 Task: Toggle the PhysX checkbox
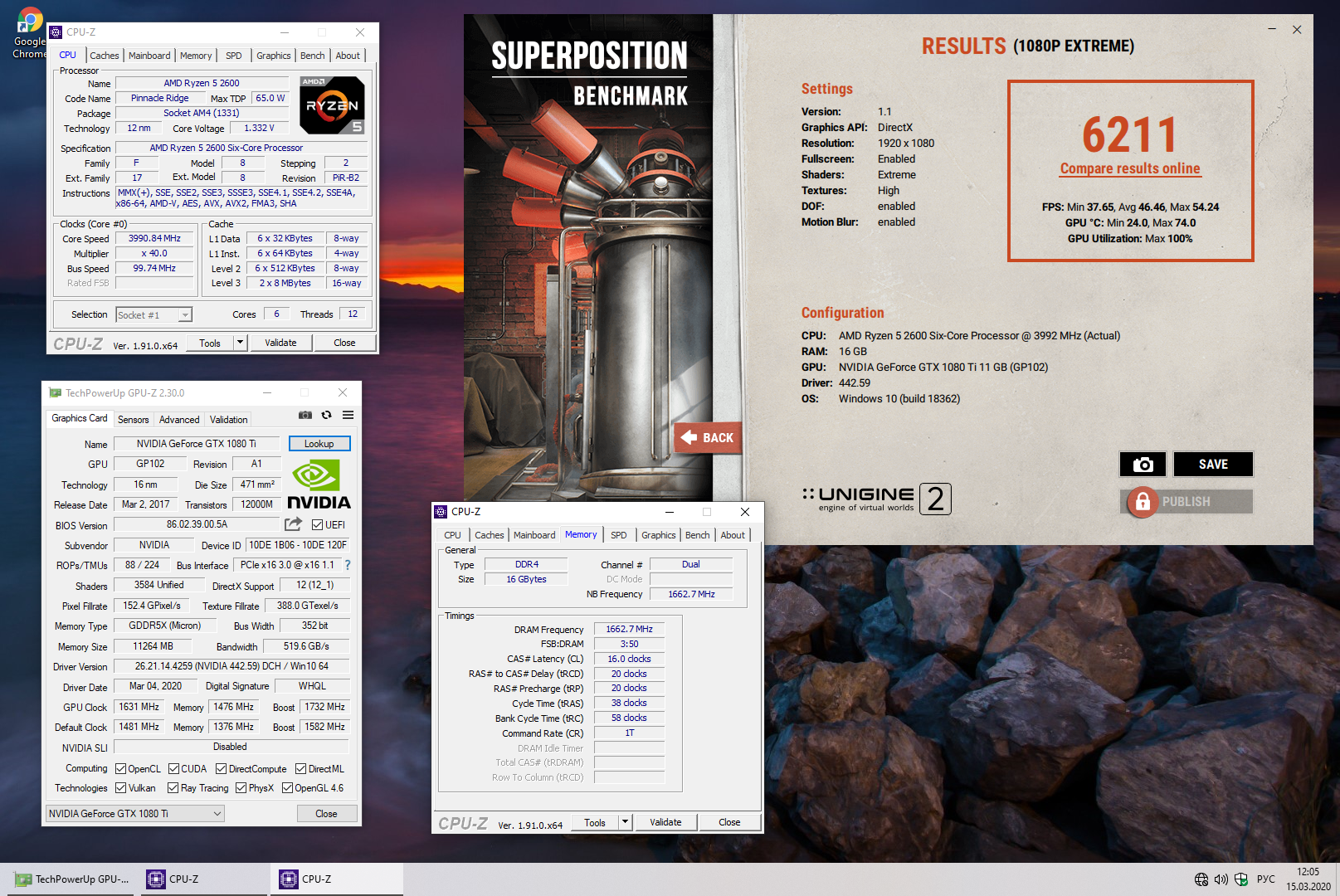pos(241,788)
